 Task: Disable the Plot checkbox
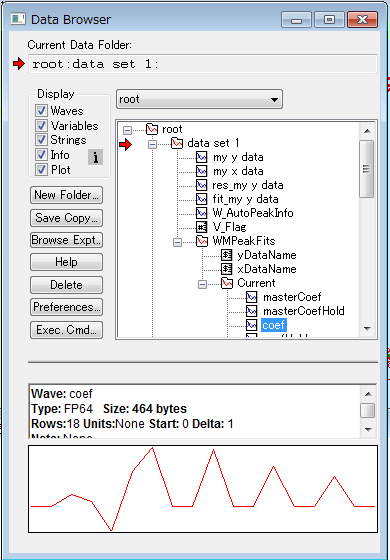(41, 170)
